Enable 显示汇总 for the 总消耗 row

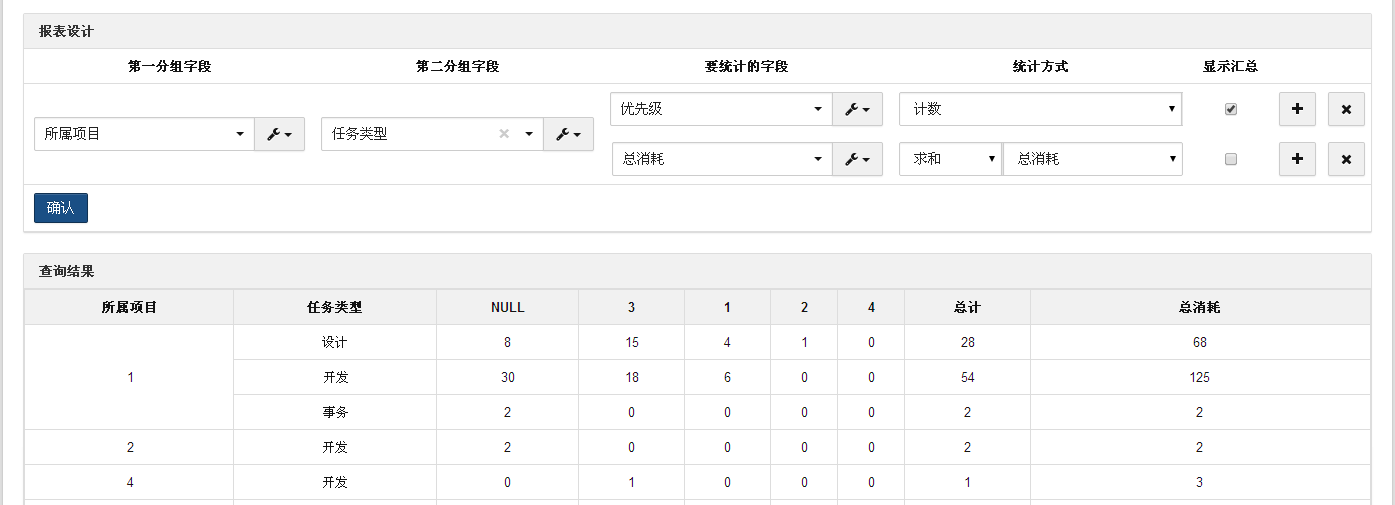(1231, 159)
